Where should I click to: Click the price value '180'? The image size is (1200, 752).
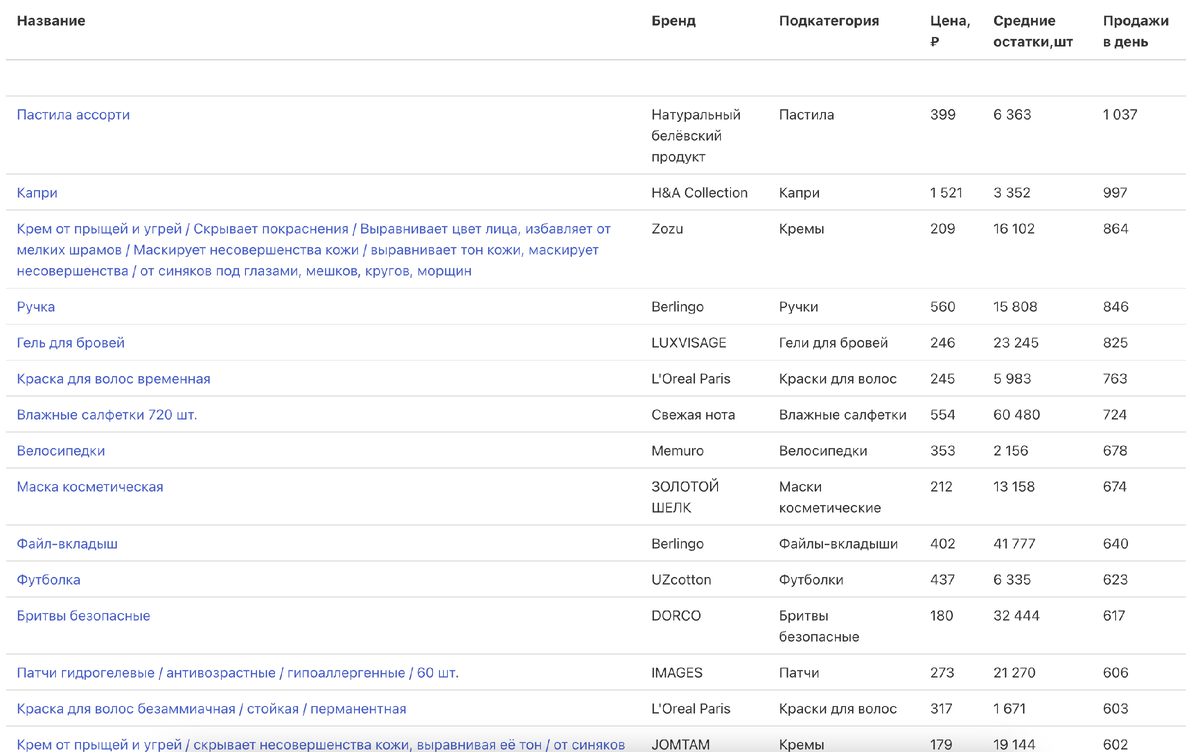(x=942, y=616)
